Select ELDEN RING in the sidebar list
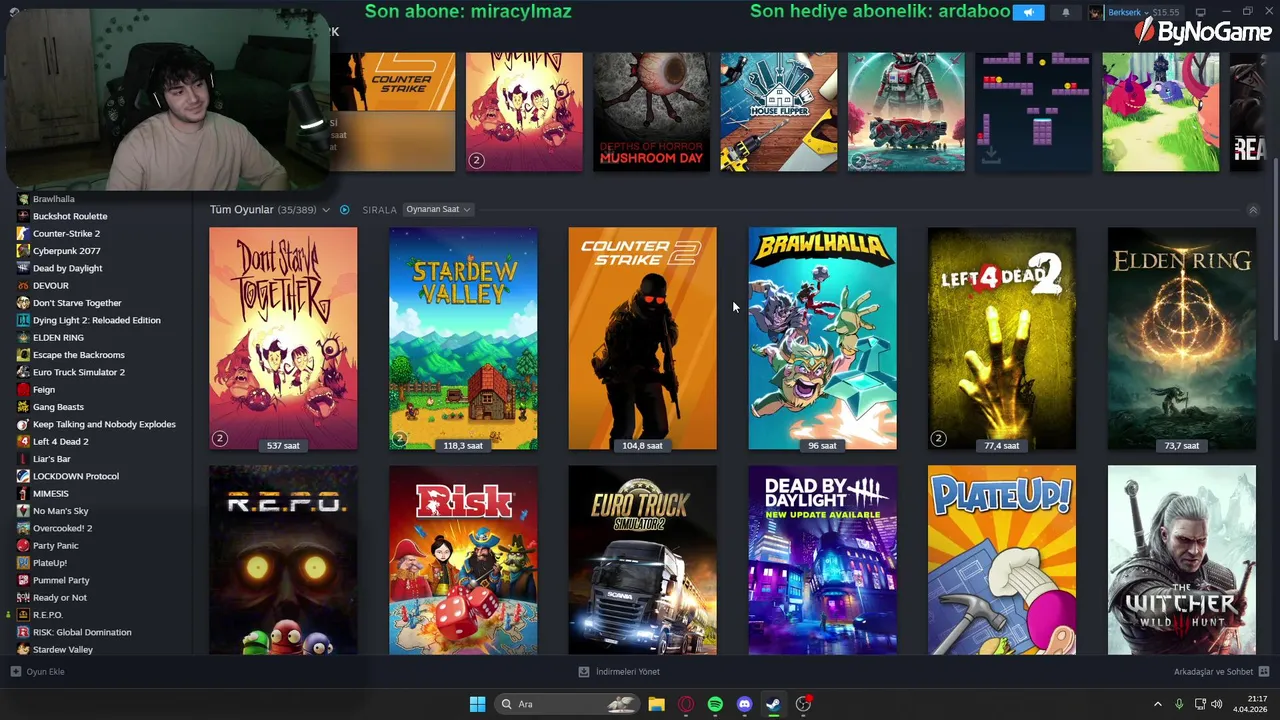This screenshot has width=1280, height=720. (58, 338)
